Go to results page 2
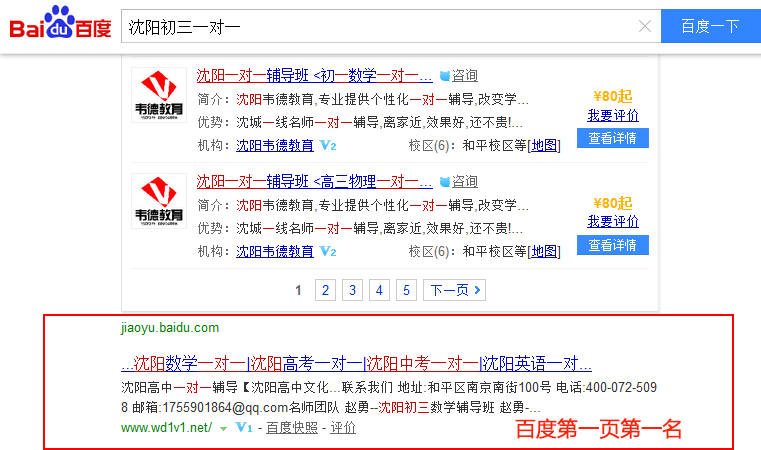The width and height of the screenshot is (761, 450). point(325,290)
